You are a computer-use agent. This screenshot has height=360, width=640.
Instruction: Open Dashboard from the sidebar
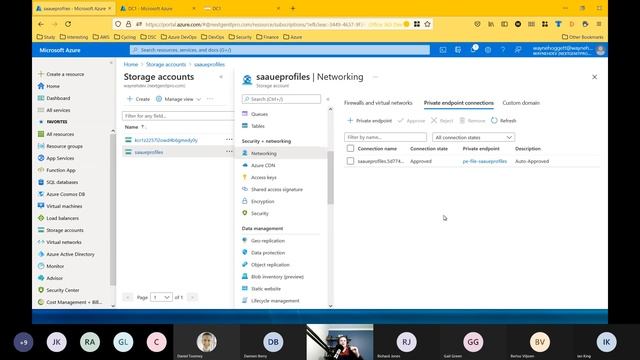[x=54, y=98]
